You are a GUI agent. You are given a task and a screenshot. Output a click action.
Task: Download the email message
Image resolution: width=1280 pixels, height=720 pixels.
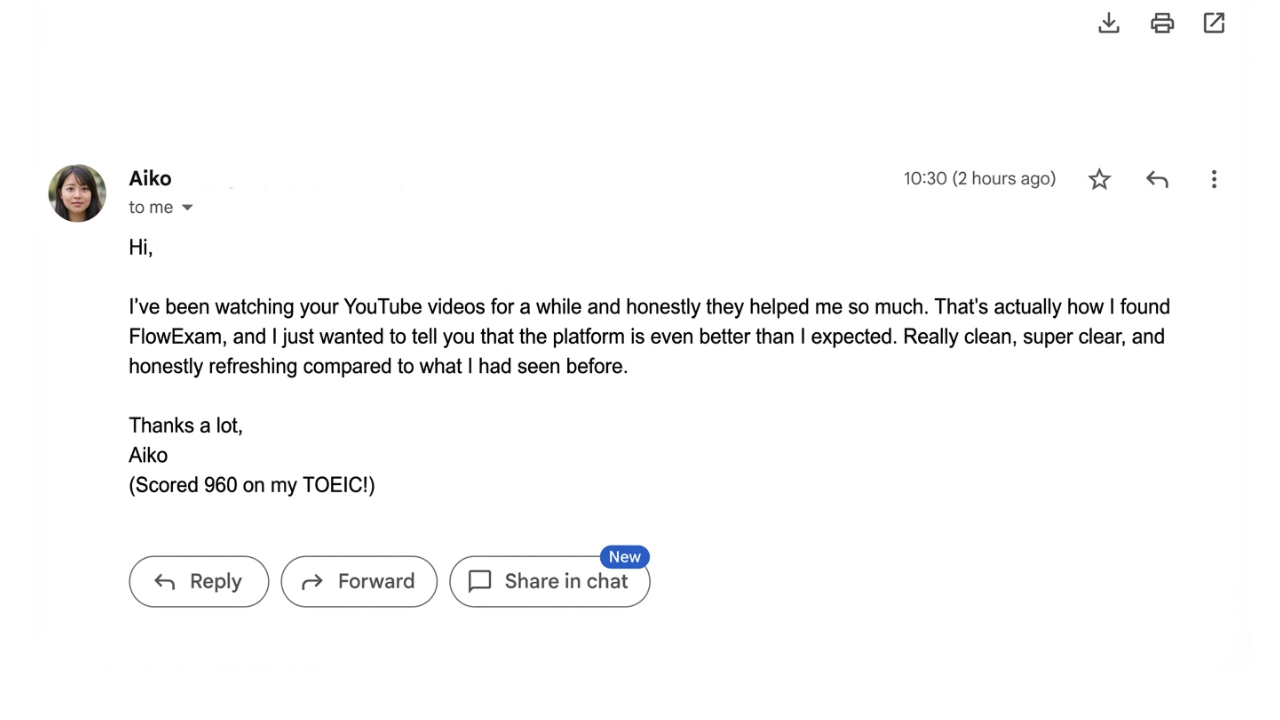click(1108, 22)
